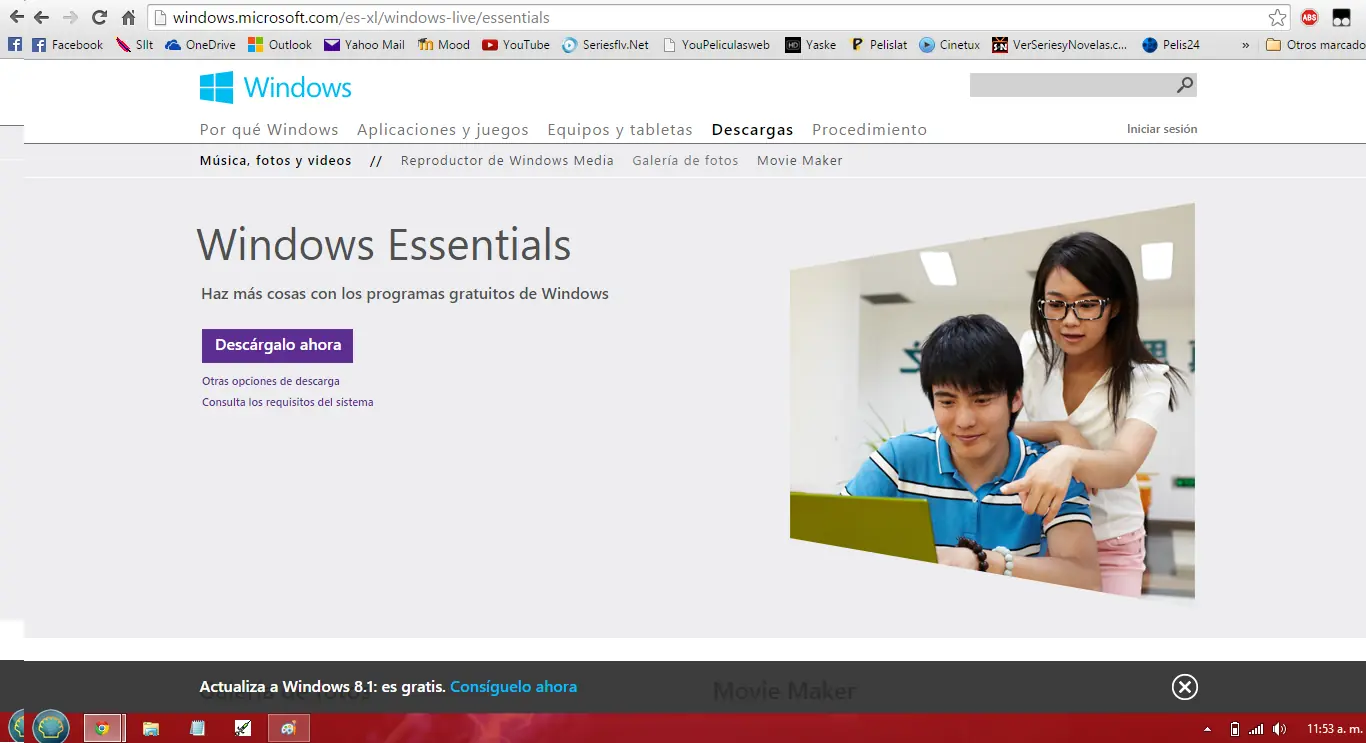Click the black extension icon beside Adblock
This screenshot has width=1366, height=743.
tap(1341, 18)
